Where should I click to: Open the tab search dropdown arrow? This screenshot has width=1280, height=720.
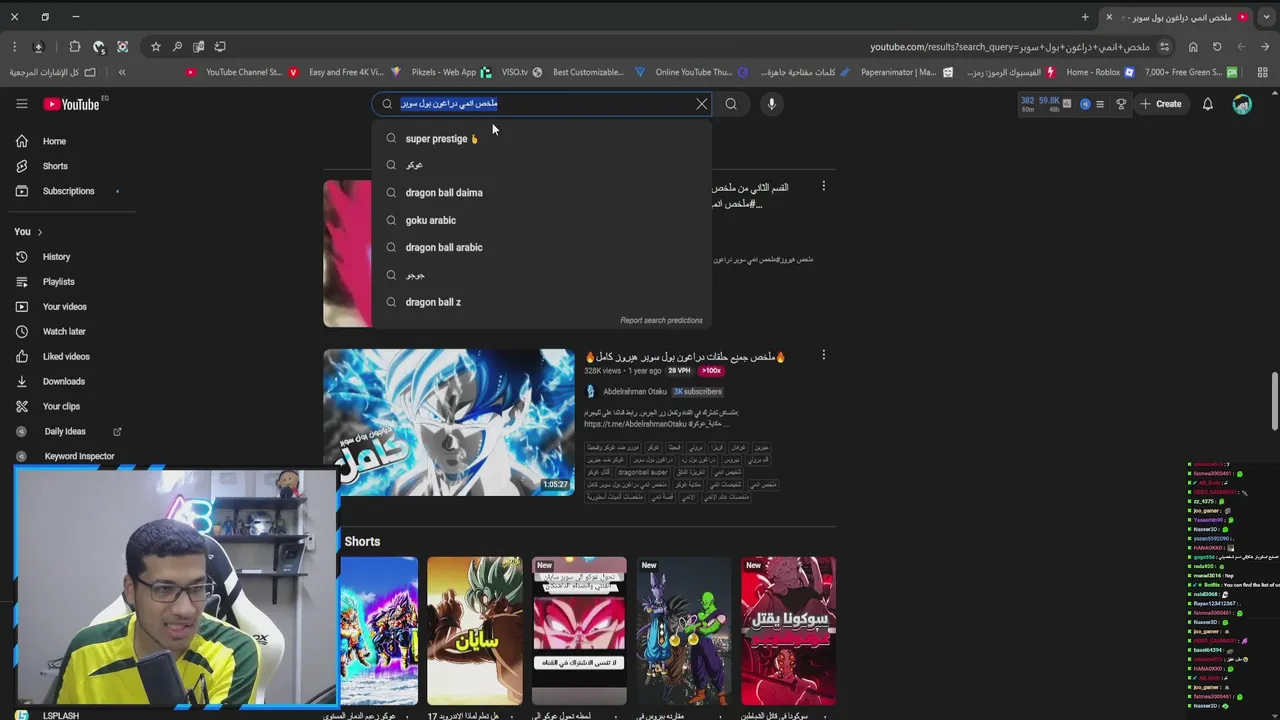click(1266, 17)
